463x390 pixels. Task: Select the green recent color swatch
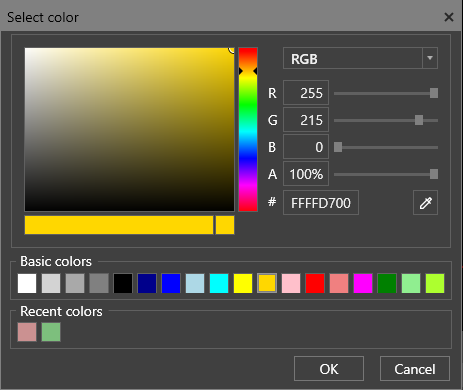point(51,332)
